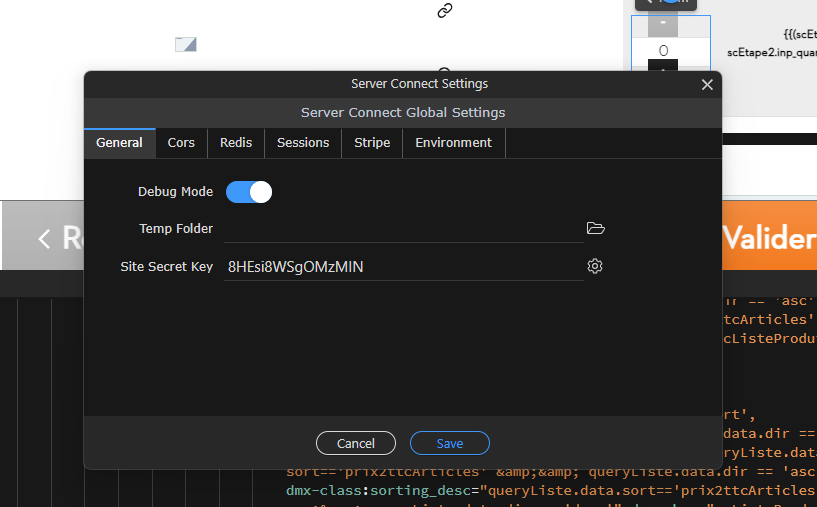This screenshot has height=507, width=817.
Task: Click the Site Secret Key label
Action: [166, 267]
